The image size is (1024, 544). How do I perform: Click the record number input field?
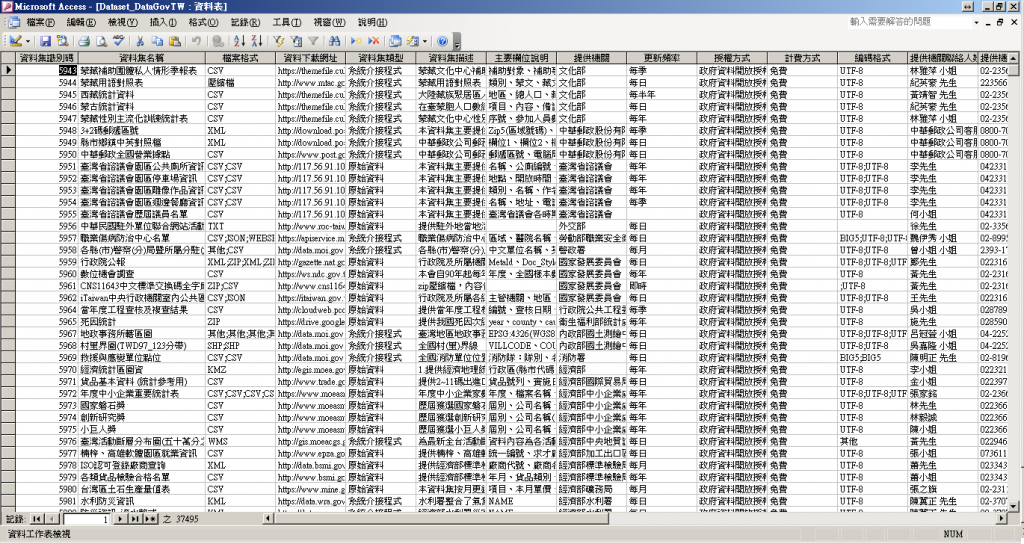tap(86, 519)
